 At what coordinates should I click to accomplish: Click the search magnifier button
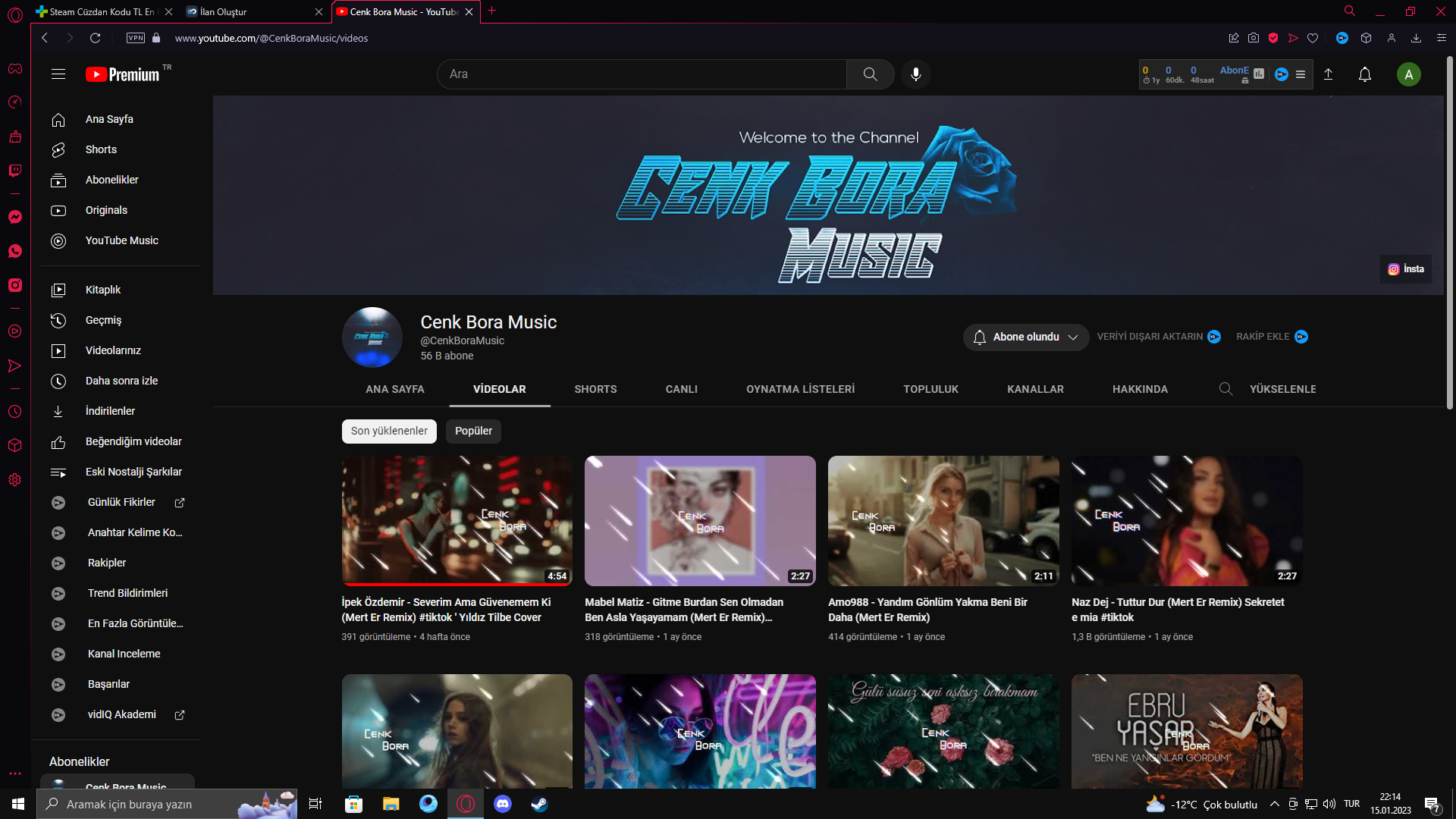870,74
